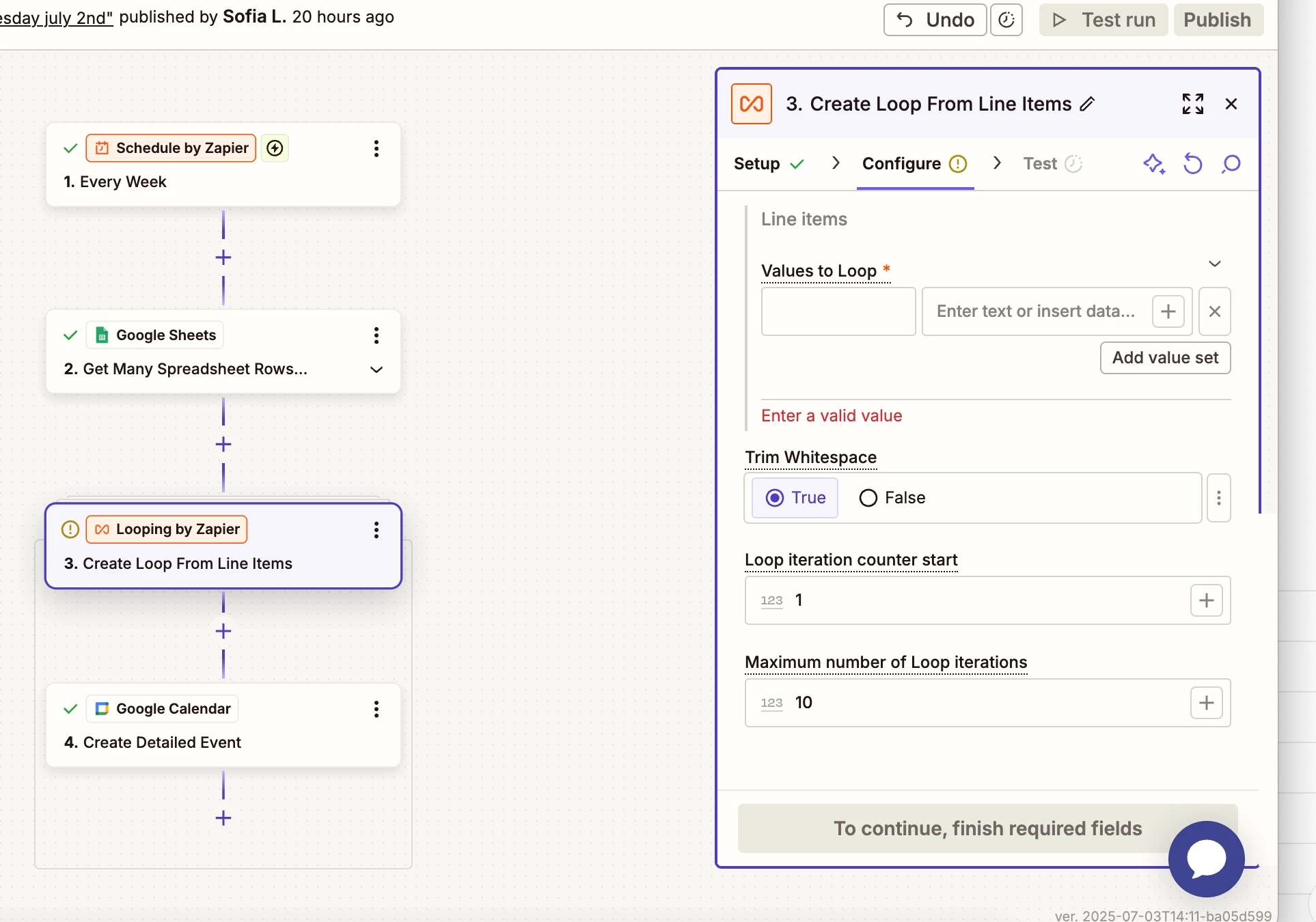Expand the step panel to fullscreen
The image size is (1316, 922).
tap(1193, 104)
